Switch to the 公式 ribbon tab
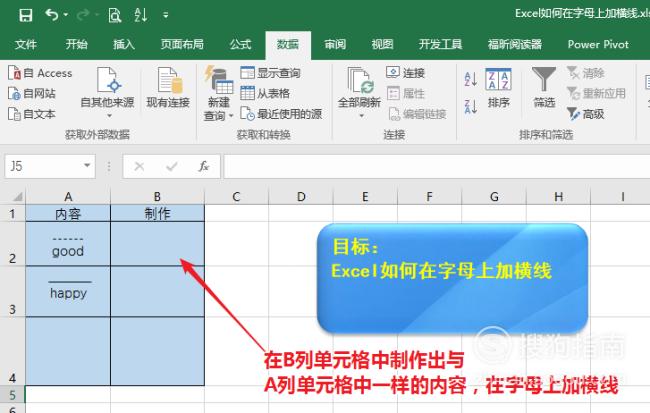The width and height of the screenshot is (650, 413). click(x=240, y=44)
